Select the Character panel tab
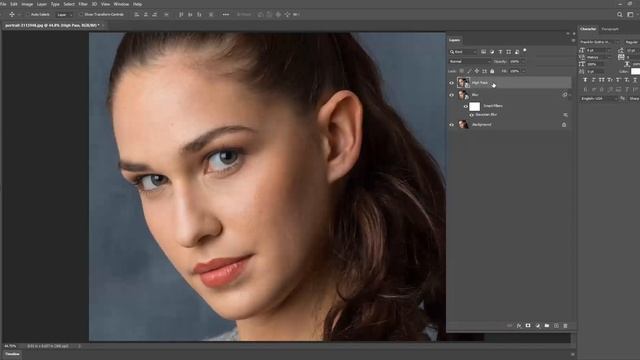Viewport: 640px width, 360px height. coord(588,29)
